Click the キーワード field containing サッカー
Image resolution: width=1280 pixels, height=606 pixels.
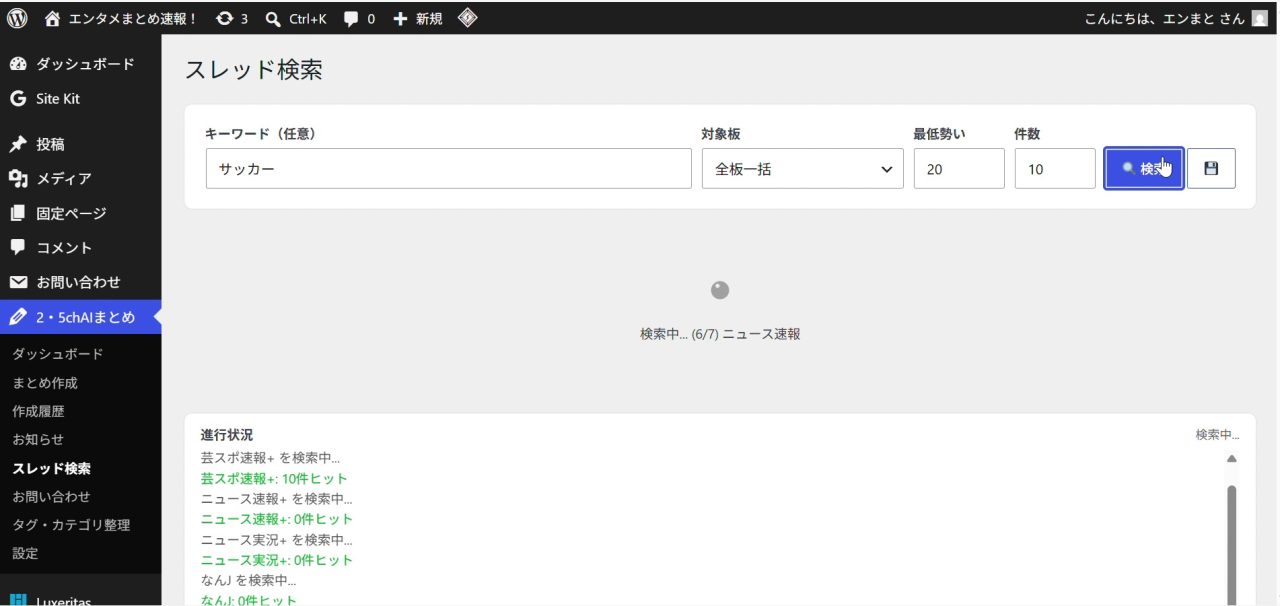click(449, 168)
